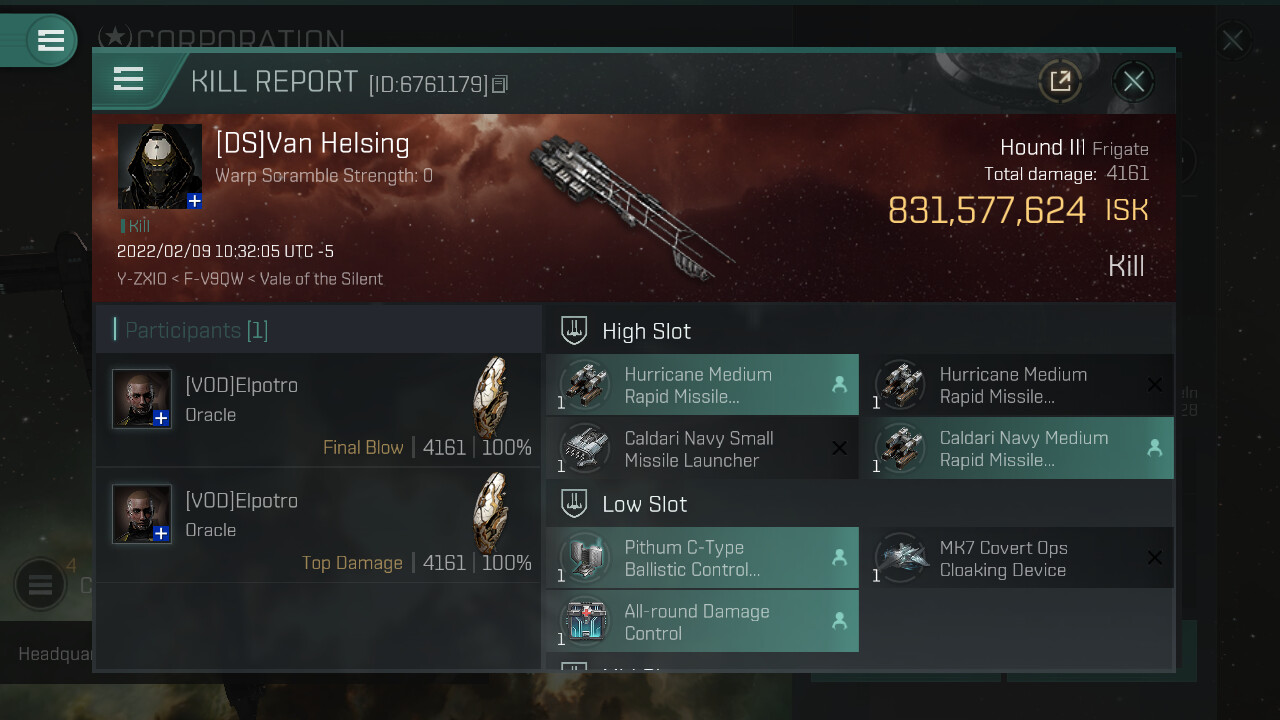Viewport: 1280px width, 720px height.
Task: Add Final Blow Elpotro via plus badge
Action: tap(161, 418)
